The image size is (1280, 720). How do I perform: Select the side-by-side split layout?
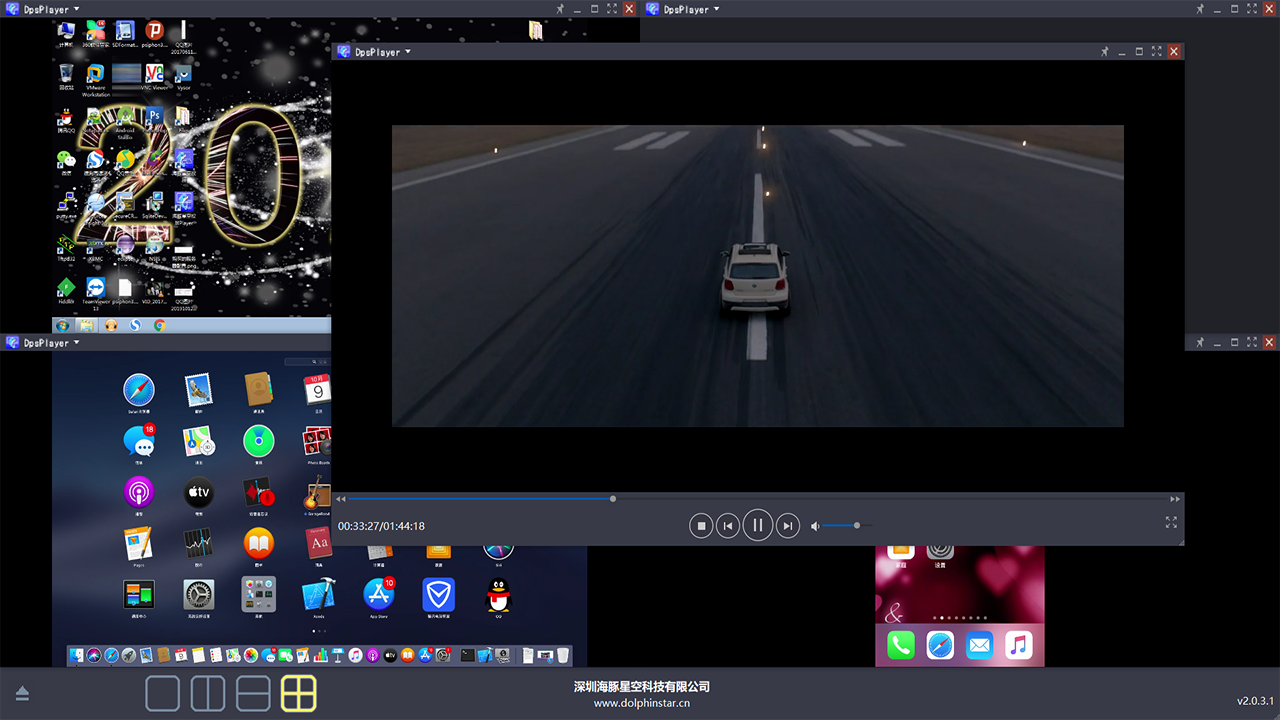point(208,693)
